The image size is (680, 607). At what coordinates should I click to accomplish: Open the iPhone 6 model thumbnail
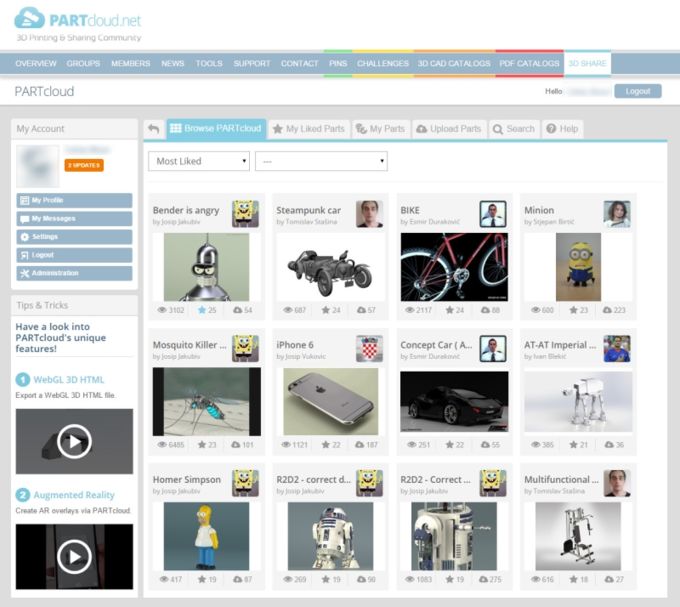(330, 401)
